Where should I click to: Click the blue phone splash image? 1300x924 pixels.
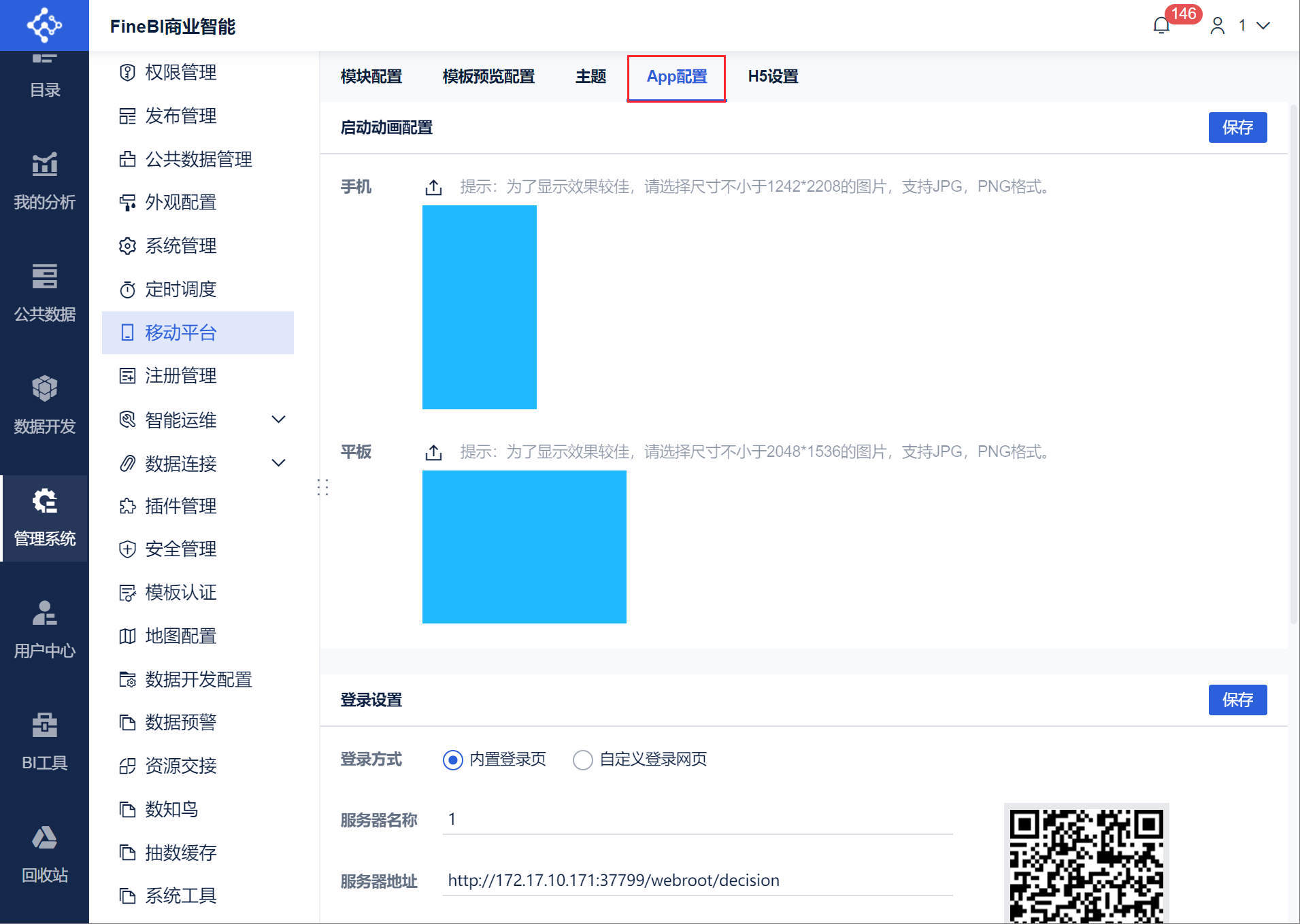click(x=480, y=307)
